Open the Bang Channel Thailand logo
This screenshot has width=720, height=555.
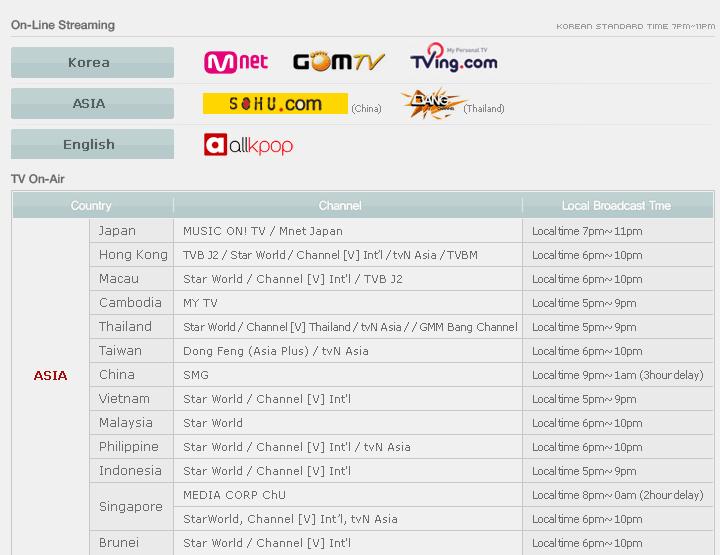click(x=432, y=104)
